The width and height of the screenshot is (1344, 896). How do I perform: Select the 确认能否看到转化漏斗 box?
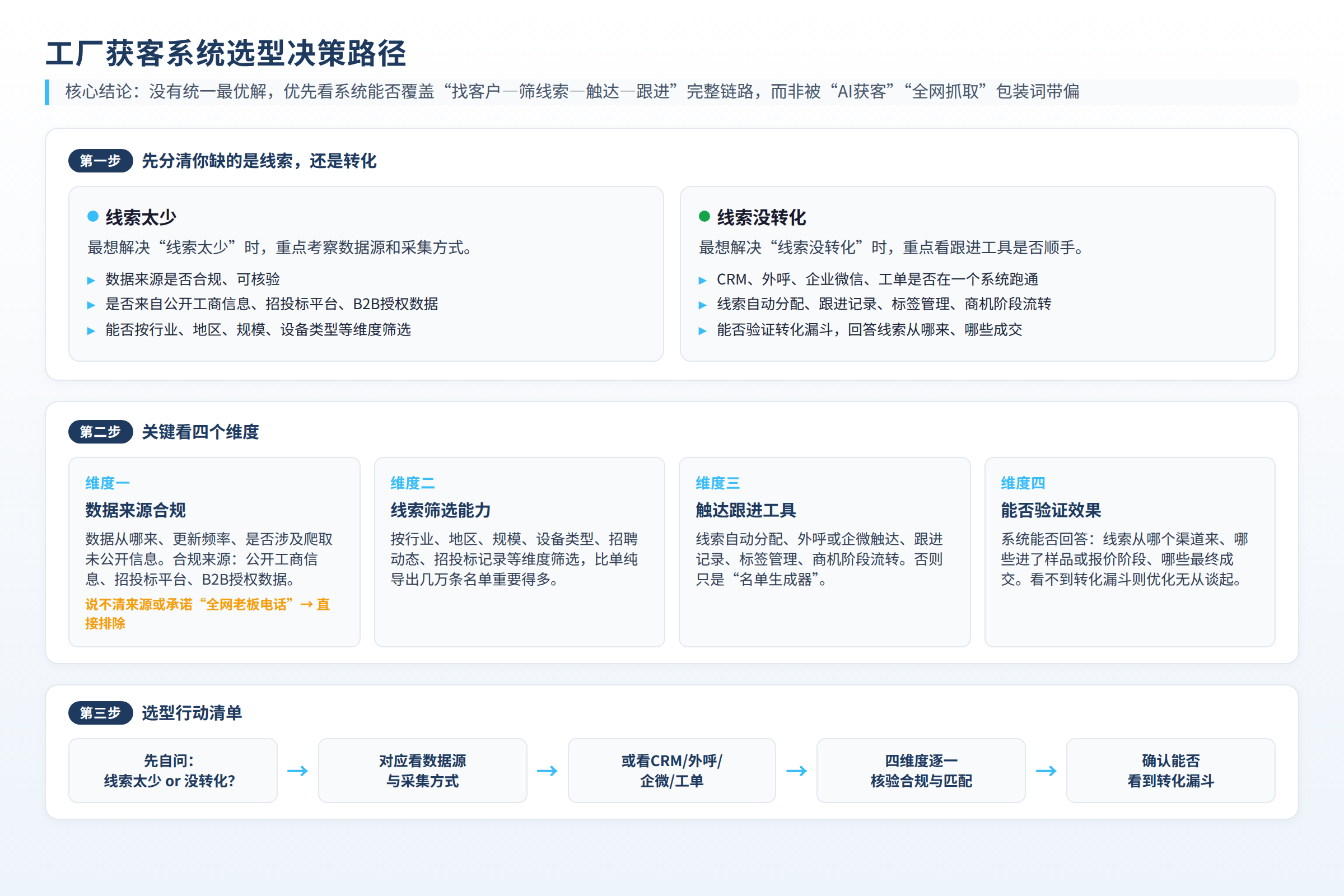pos(1171,771)
